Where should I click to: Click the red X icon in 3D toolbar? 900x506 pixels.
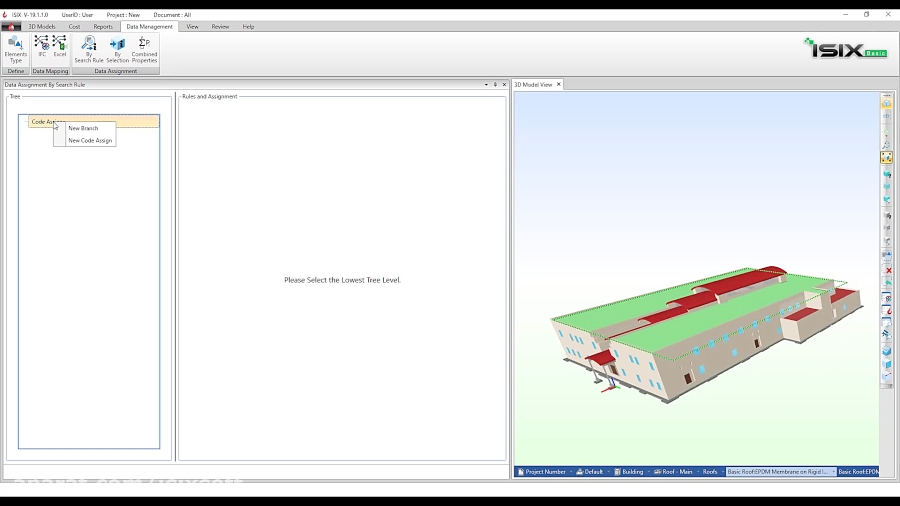click(x=887, y=270)
